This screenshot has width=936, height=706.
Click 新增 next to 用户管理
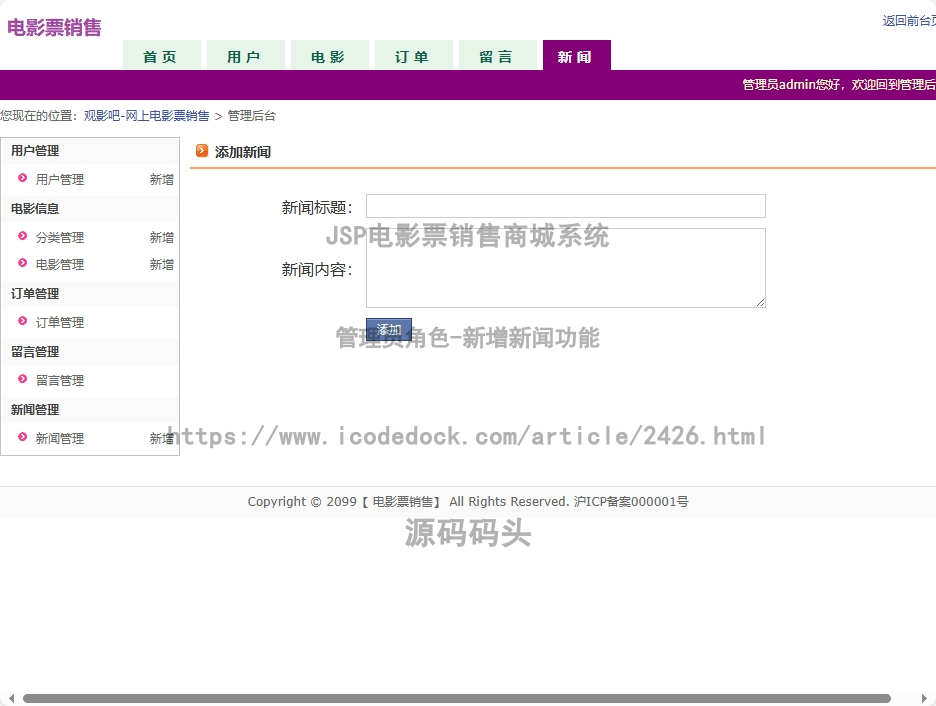(161, 179)
